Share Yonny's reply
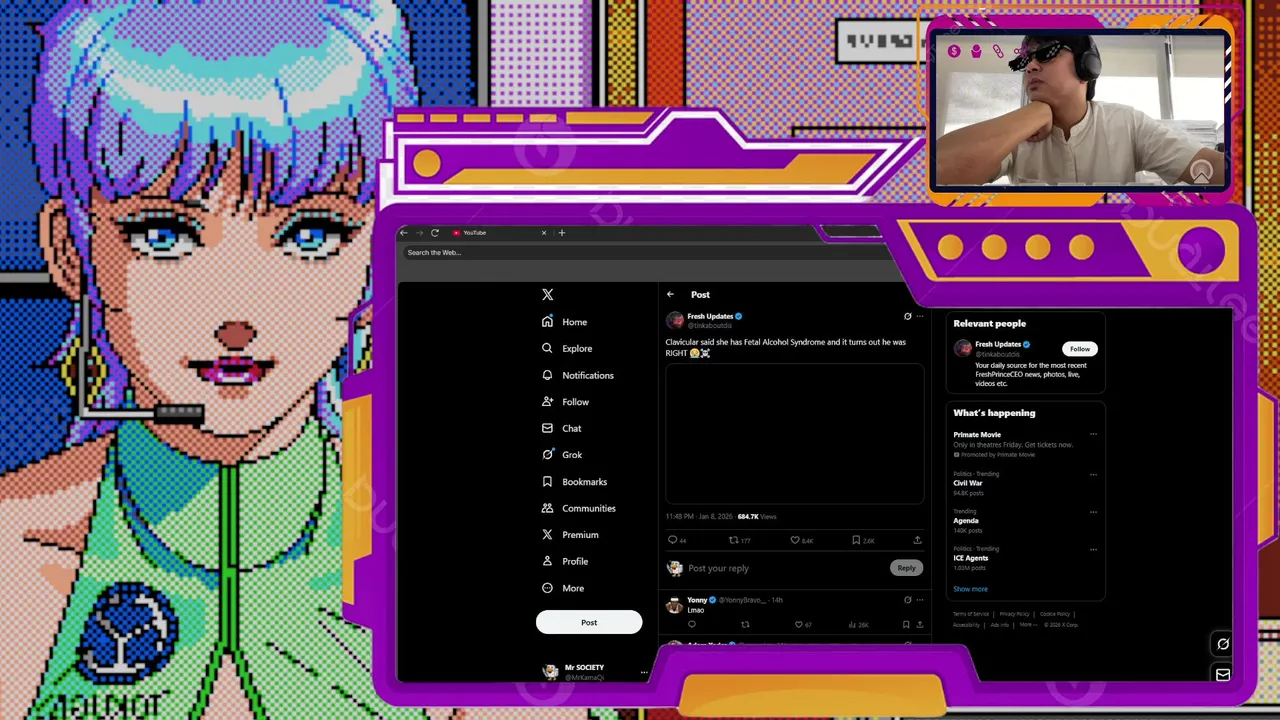This screenshot has height=720, width=1280. click(x=920, y=625)
